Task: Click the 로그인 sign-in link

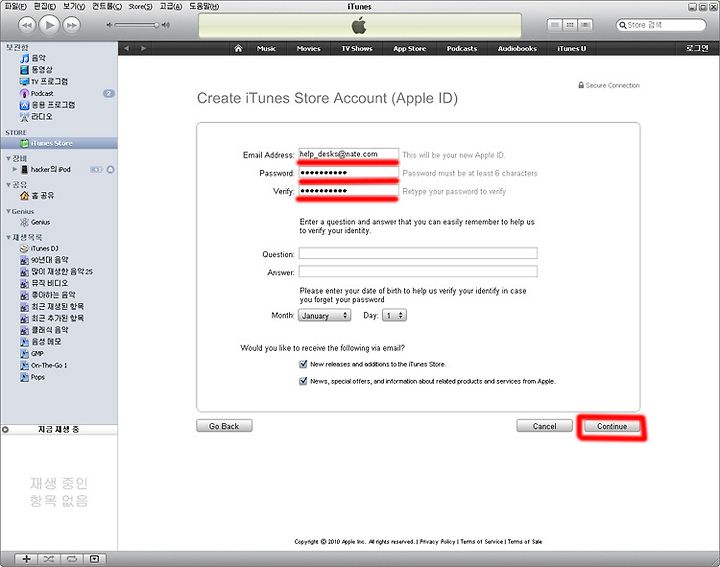Action: click(x=698, y=48)
